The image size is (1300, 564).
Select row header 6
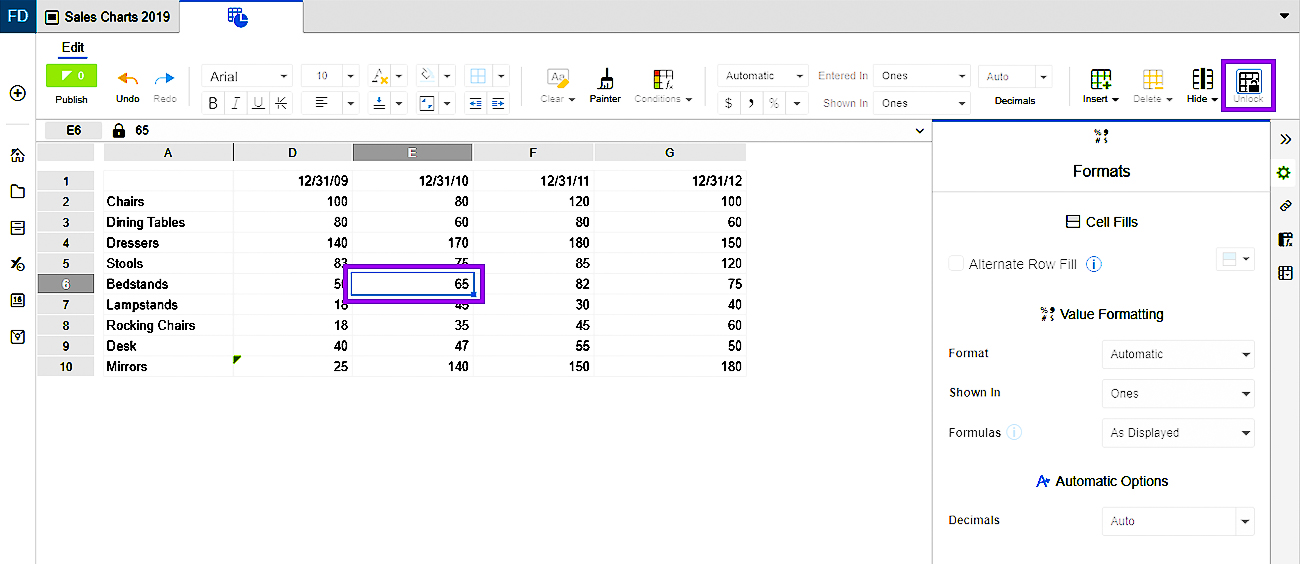coord(66,284)
